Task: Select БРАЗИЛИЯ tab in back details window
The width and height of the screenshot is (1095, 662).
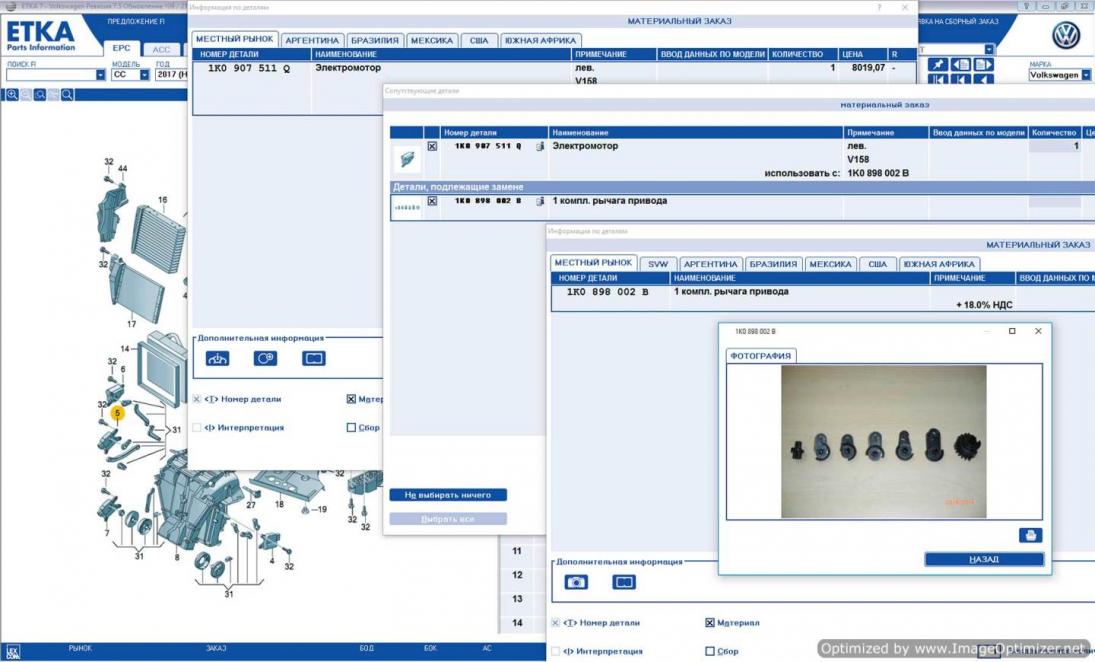Action: [375, 41]
